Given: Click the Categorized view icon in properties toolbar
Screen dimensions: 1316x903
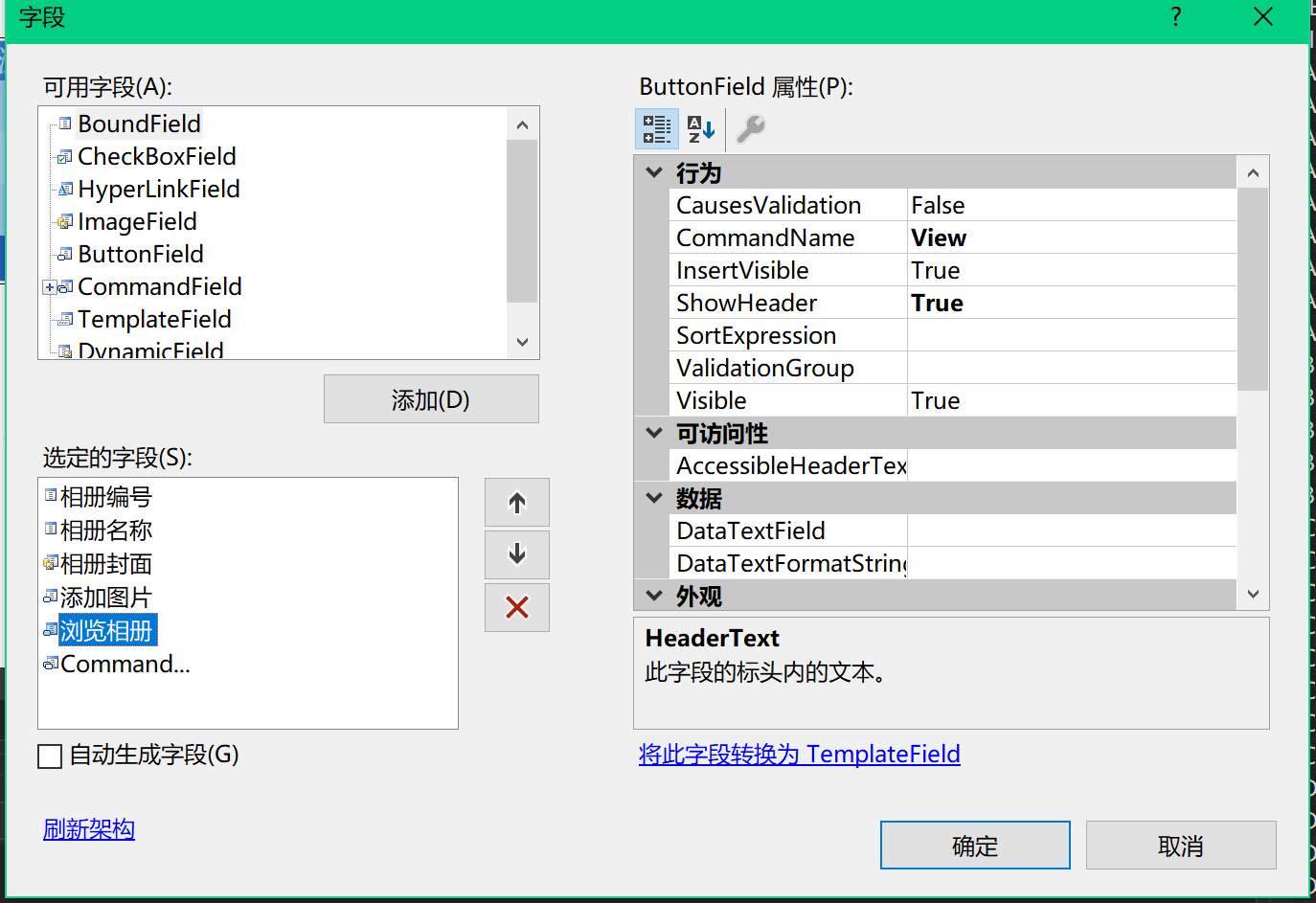Looking at the screenshot, I should (657, 129).
